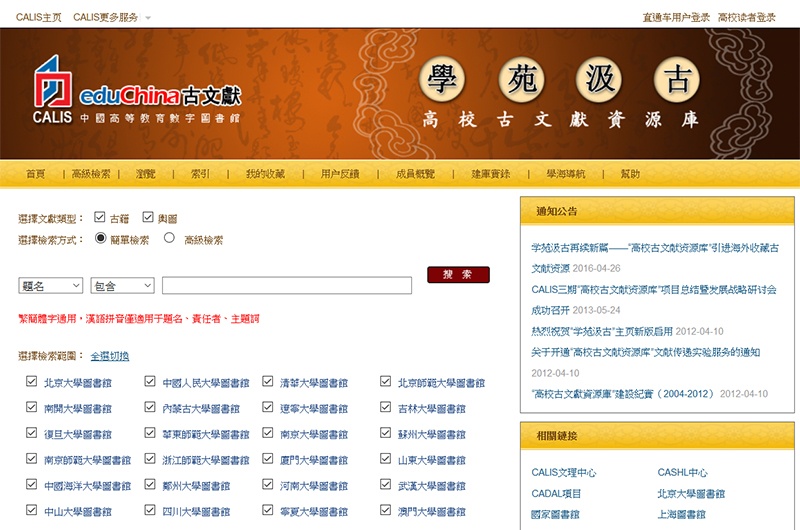Toggle 蘇州大學圖書館 checkbox
This screenshot has height=530, width=800.
click(x=386, y=433)
